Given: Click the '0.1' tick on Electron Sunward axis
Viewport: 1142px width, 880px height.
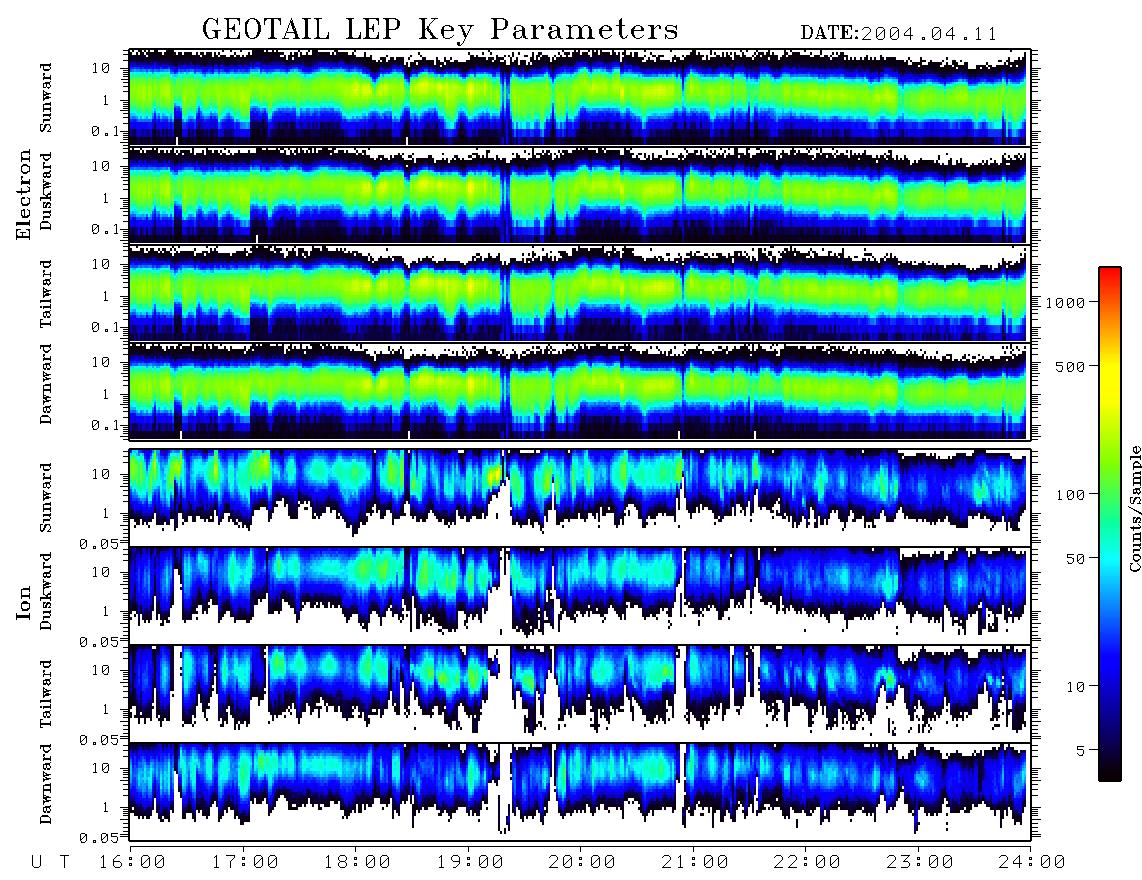Looking at the screenshot, I should [106, 131].
